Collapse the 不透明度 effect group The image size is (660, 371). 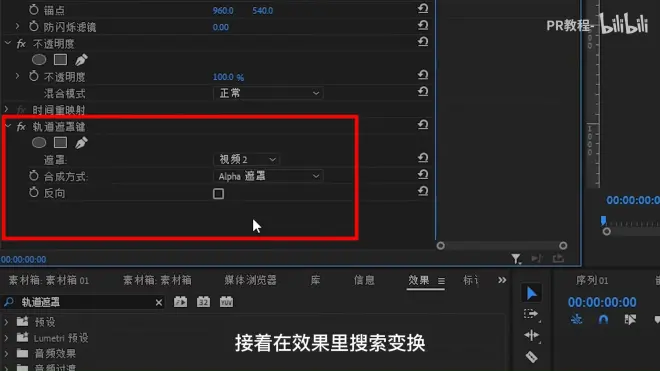[8, 43]
